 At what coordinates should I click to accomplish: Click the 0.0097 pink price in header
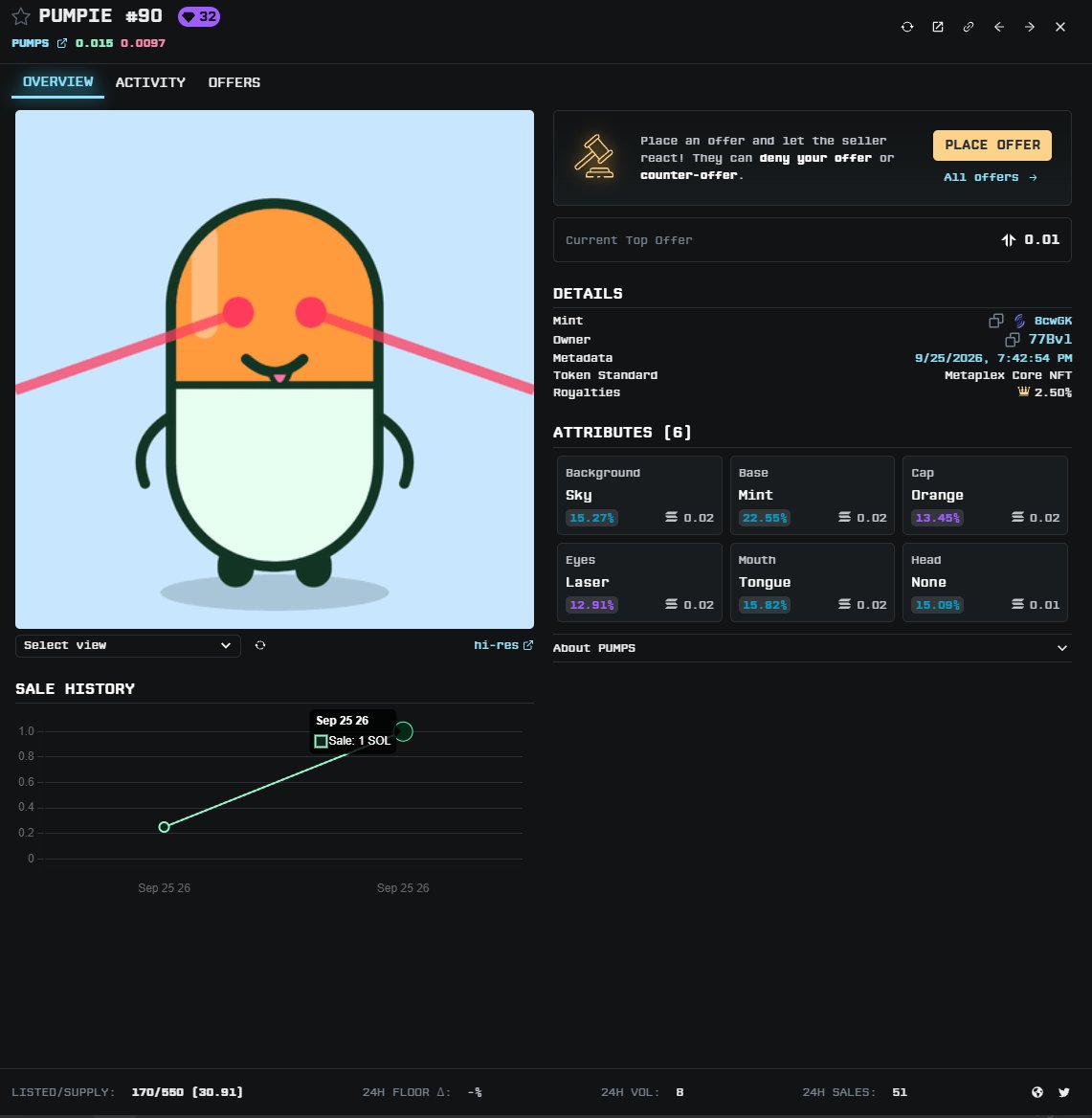[x=143, y=43]
